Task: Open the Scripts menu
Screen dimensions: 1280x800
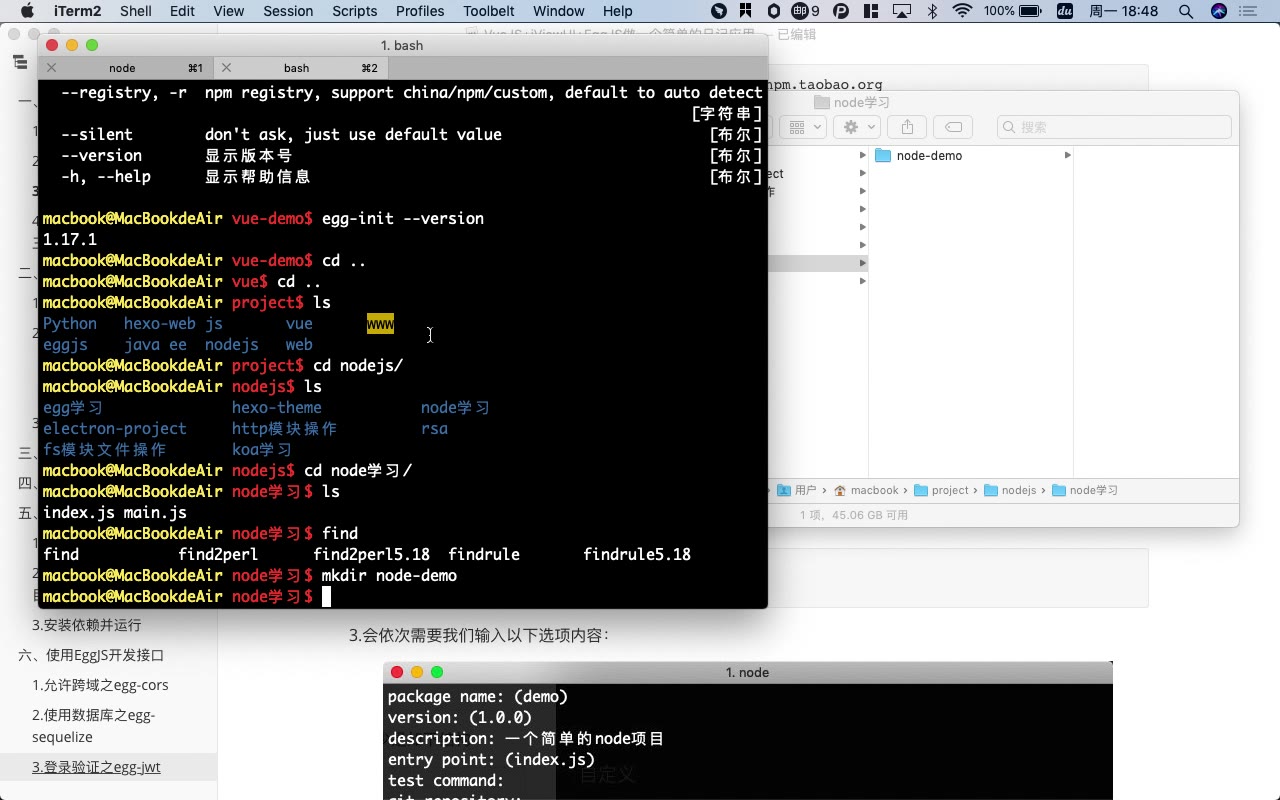Action: 354,11
